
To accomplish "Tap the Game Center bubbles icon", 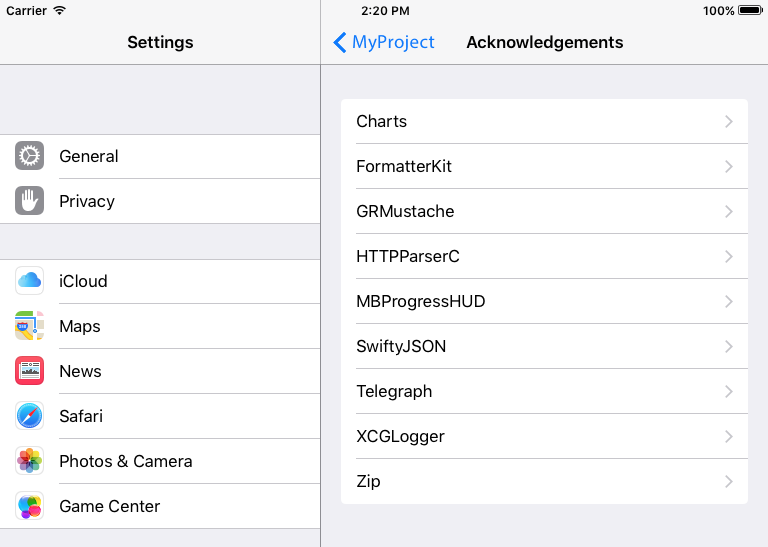I will coord(30,506).
